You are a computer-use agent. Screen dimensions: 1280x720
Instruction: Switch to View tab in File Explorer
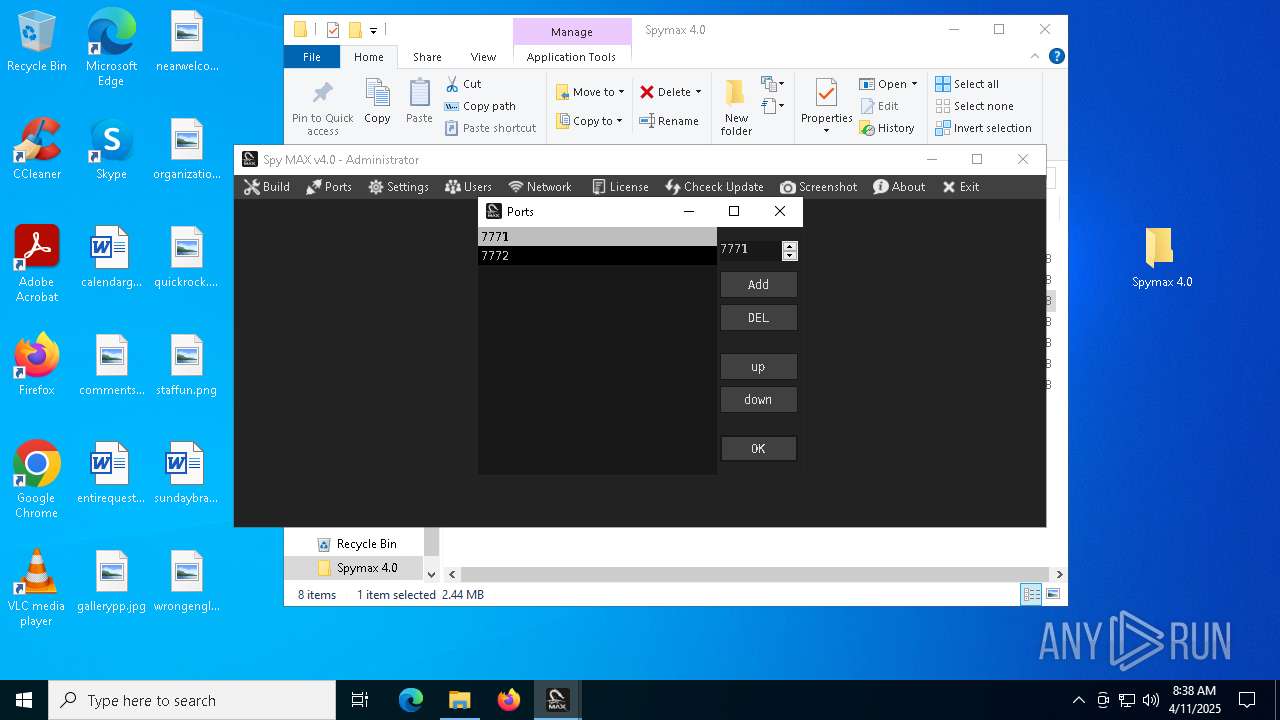click(x=483, y=57)
